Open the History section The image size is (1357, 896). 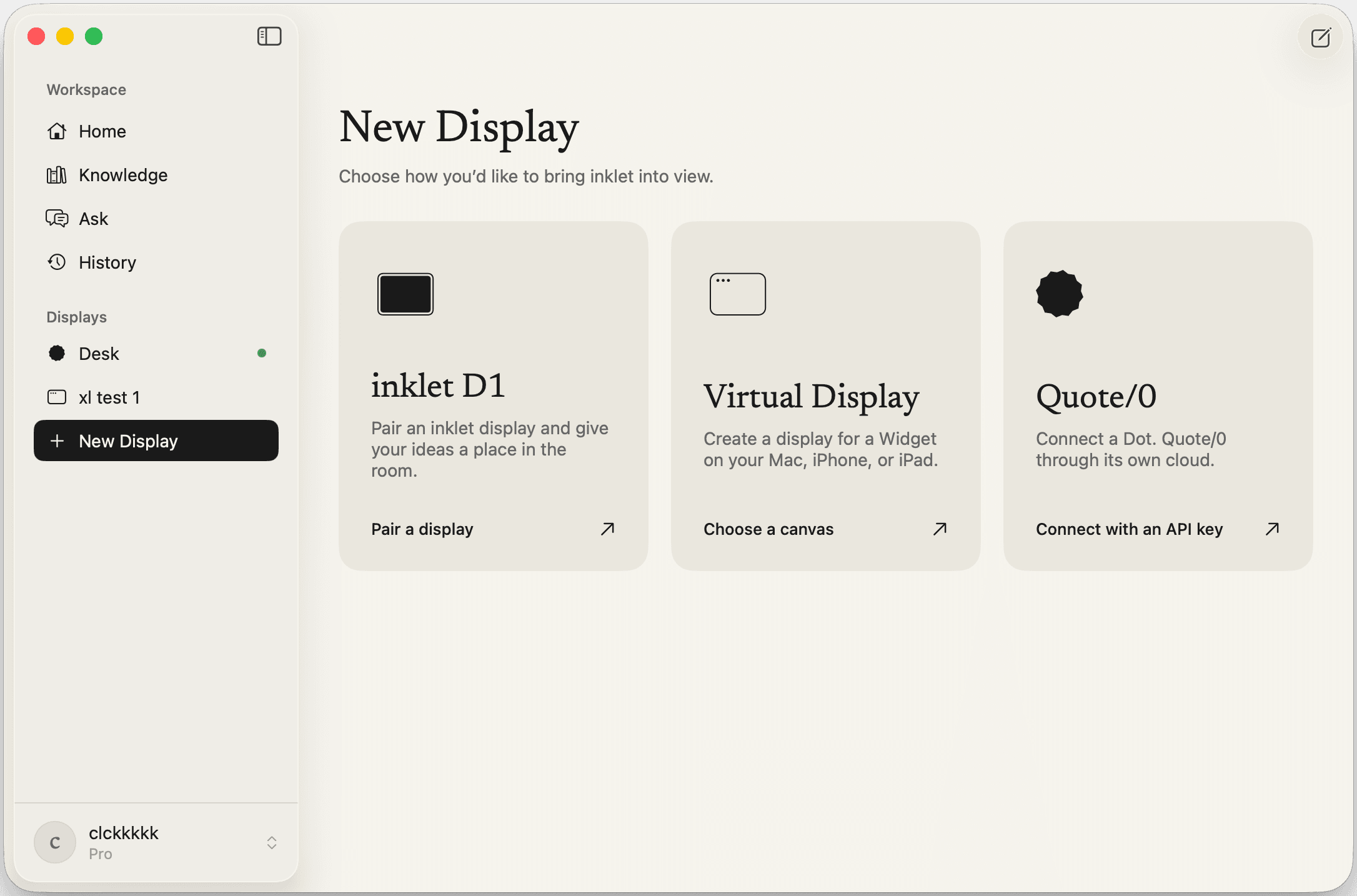coord(156,262)
